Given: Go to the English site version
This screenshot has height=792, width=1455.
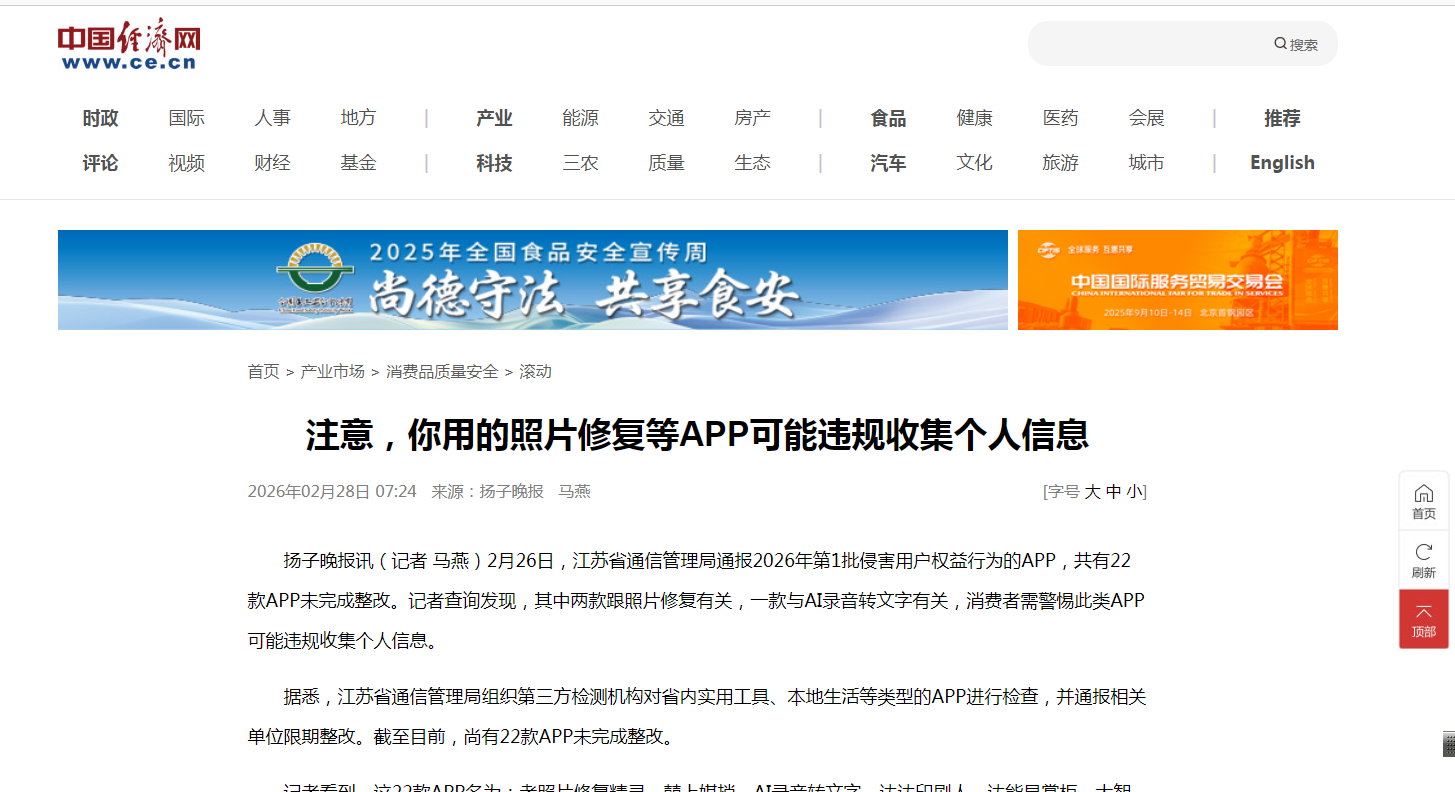Looking at the screenshot, I should 1282,163.
